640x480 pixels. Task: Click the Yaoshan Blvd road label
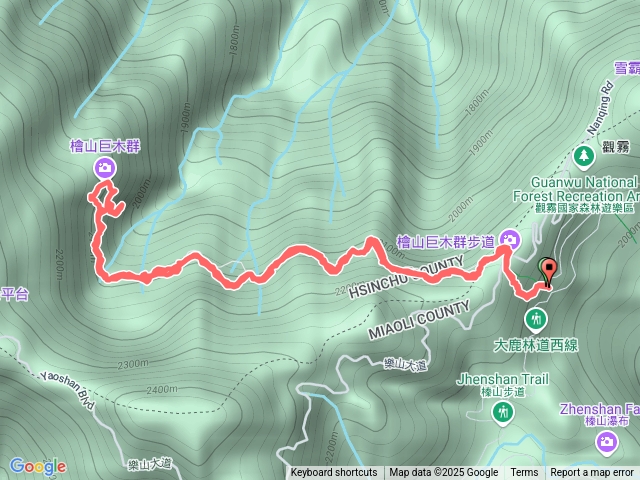[67, 390]
